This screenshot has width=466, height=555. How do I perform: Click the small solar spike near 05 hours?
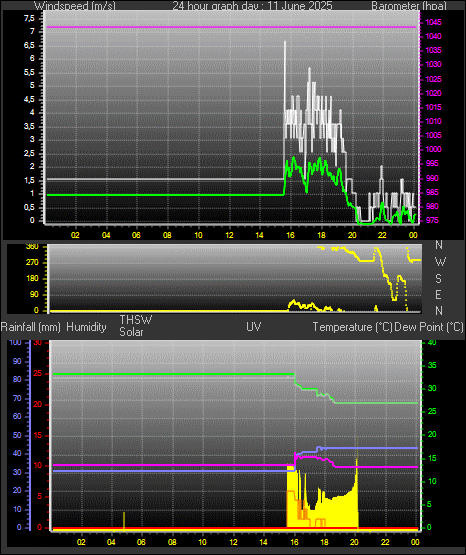click(x=124, y=520)
